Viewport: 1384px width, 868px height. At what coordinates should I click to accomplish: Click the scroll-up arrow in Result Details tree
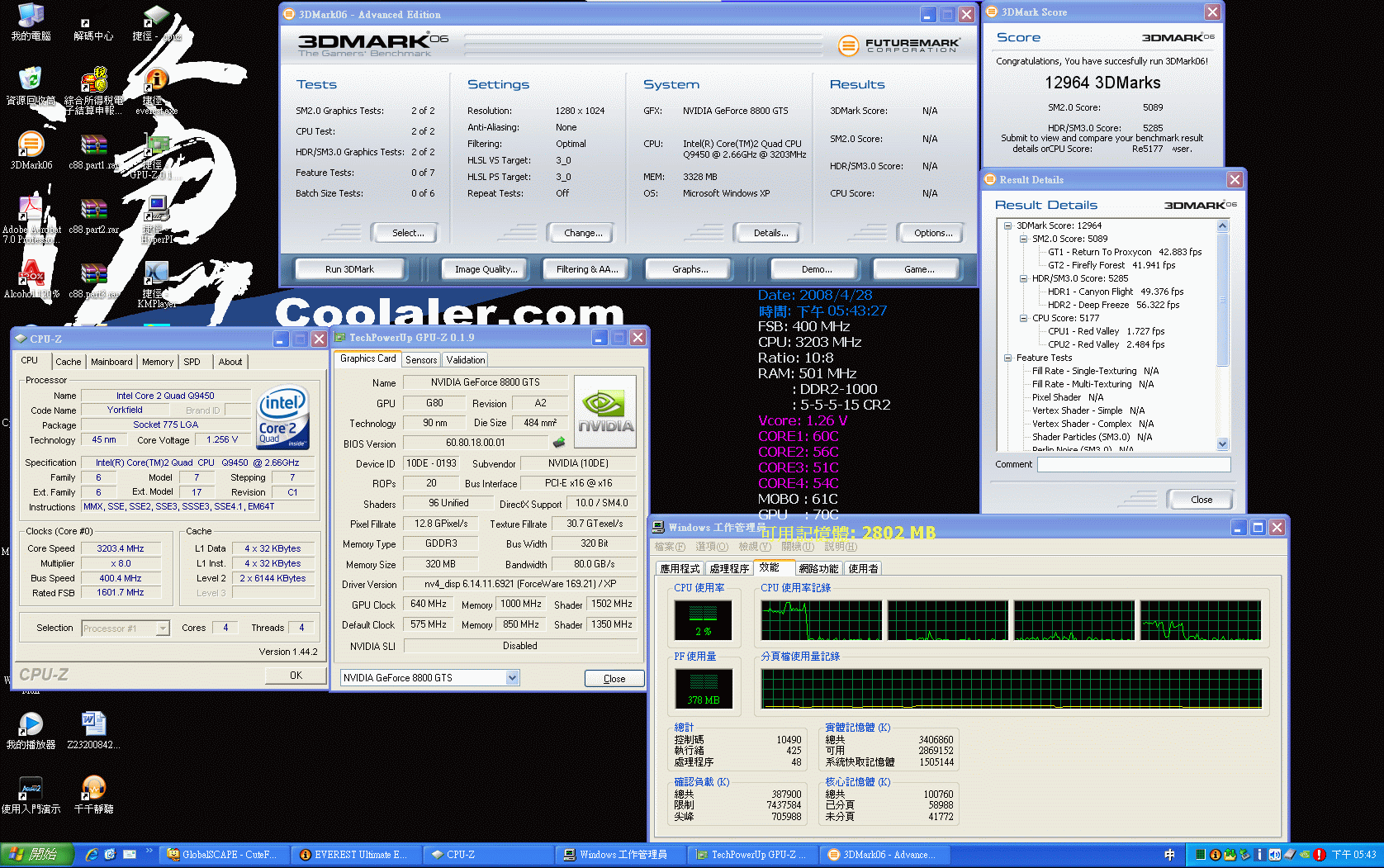[1223, 225]
